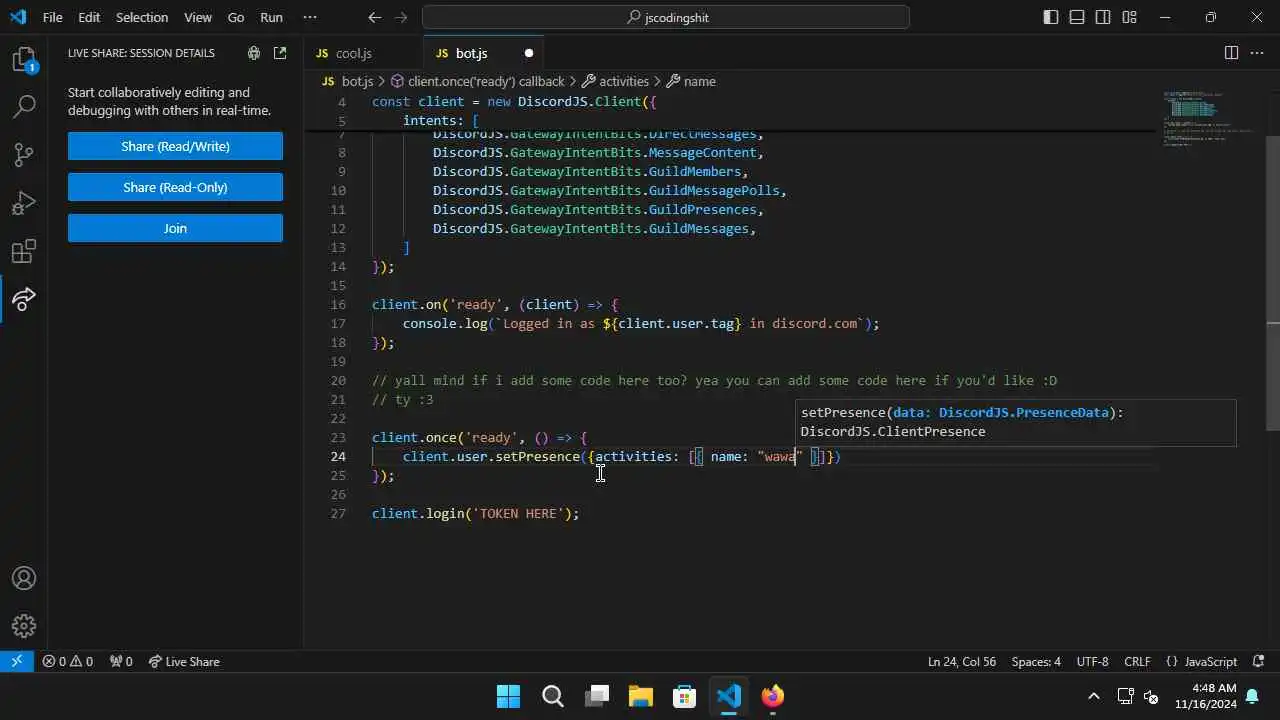The width and height of the screenshot is (1280, 720).
Task: Open client.once('ready') callback breadcrumb
Action: (x=477, y=81)
